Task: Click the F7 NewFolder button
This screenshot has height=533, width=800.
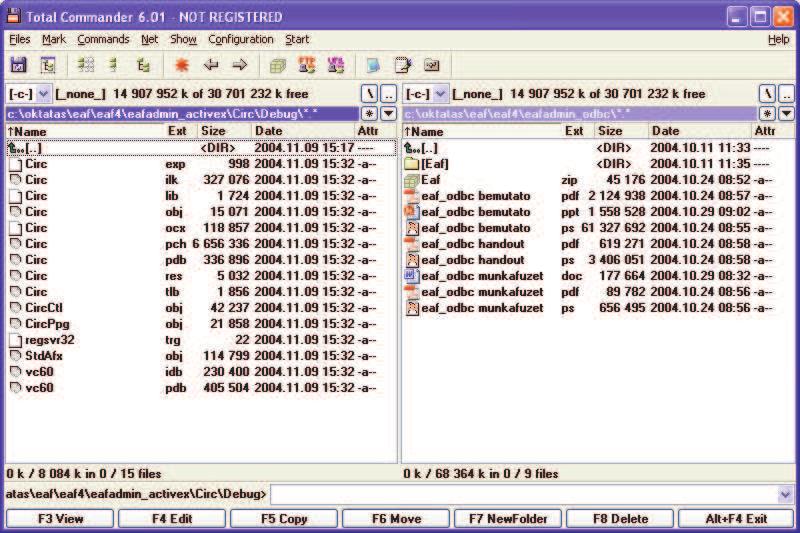Action: [x=508, y=519]
